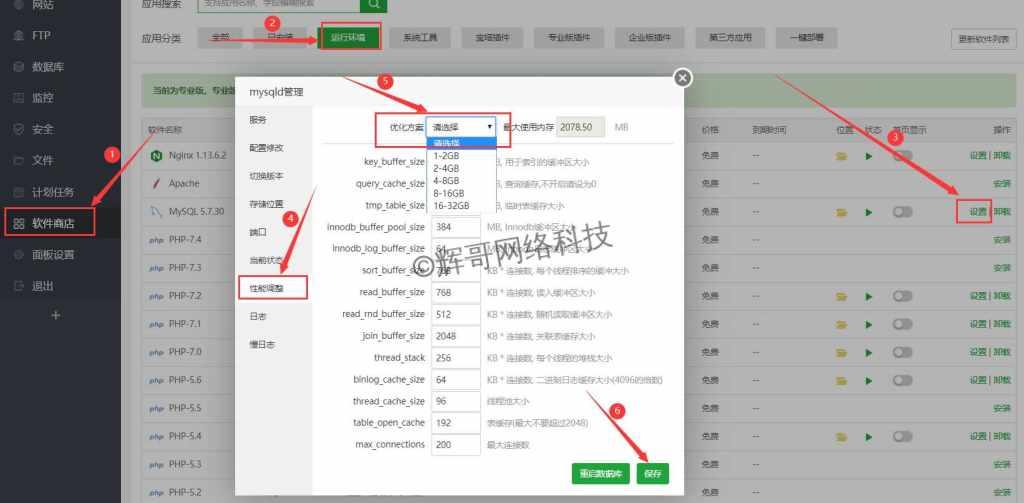Click the 安全 shield sidebar icon
The image size is (1024, 503).
[x=19, y=129]
